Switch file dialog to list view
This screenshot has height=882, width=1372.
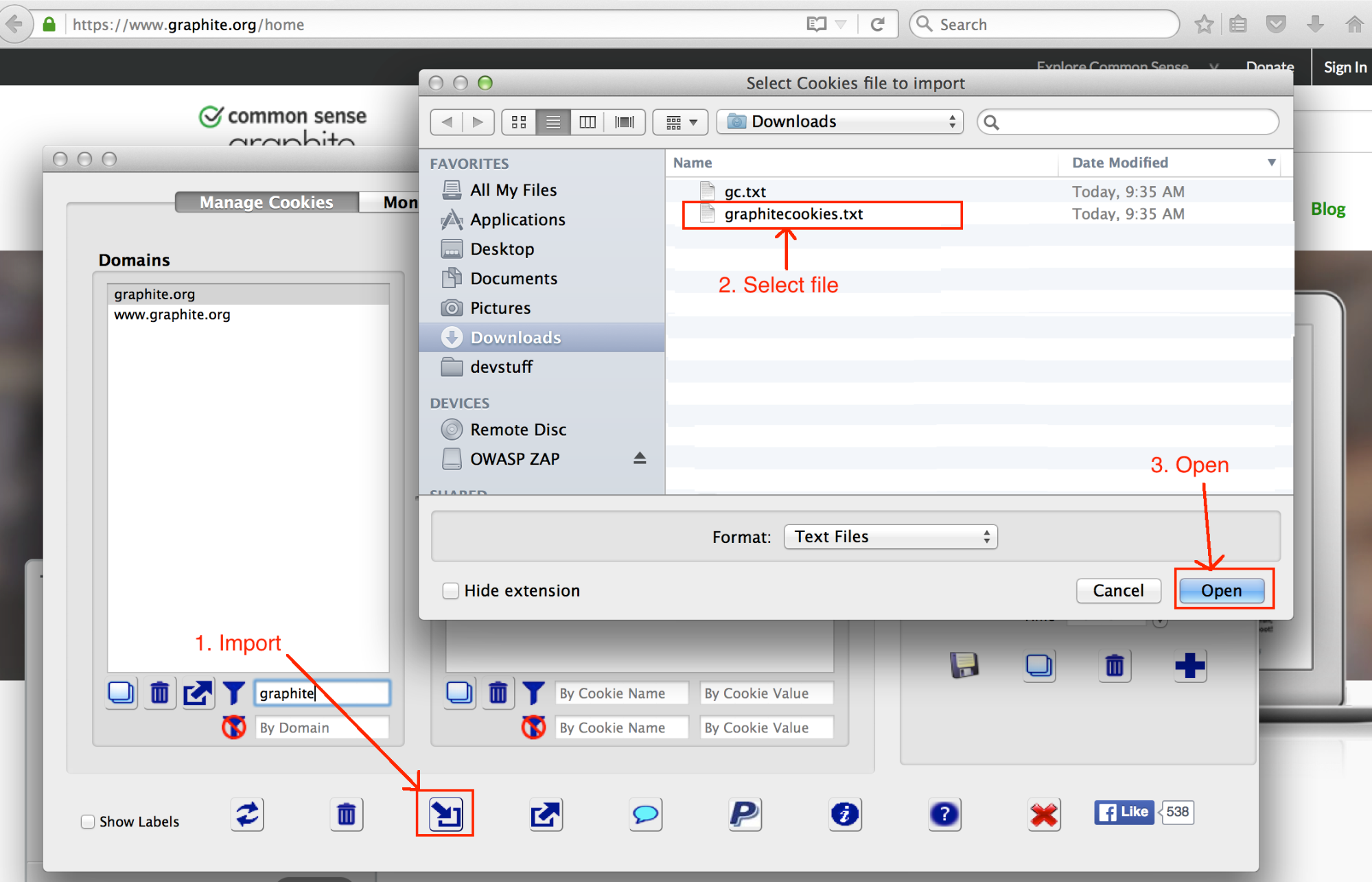click(553, 122)
